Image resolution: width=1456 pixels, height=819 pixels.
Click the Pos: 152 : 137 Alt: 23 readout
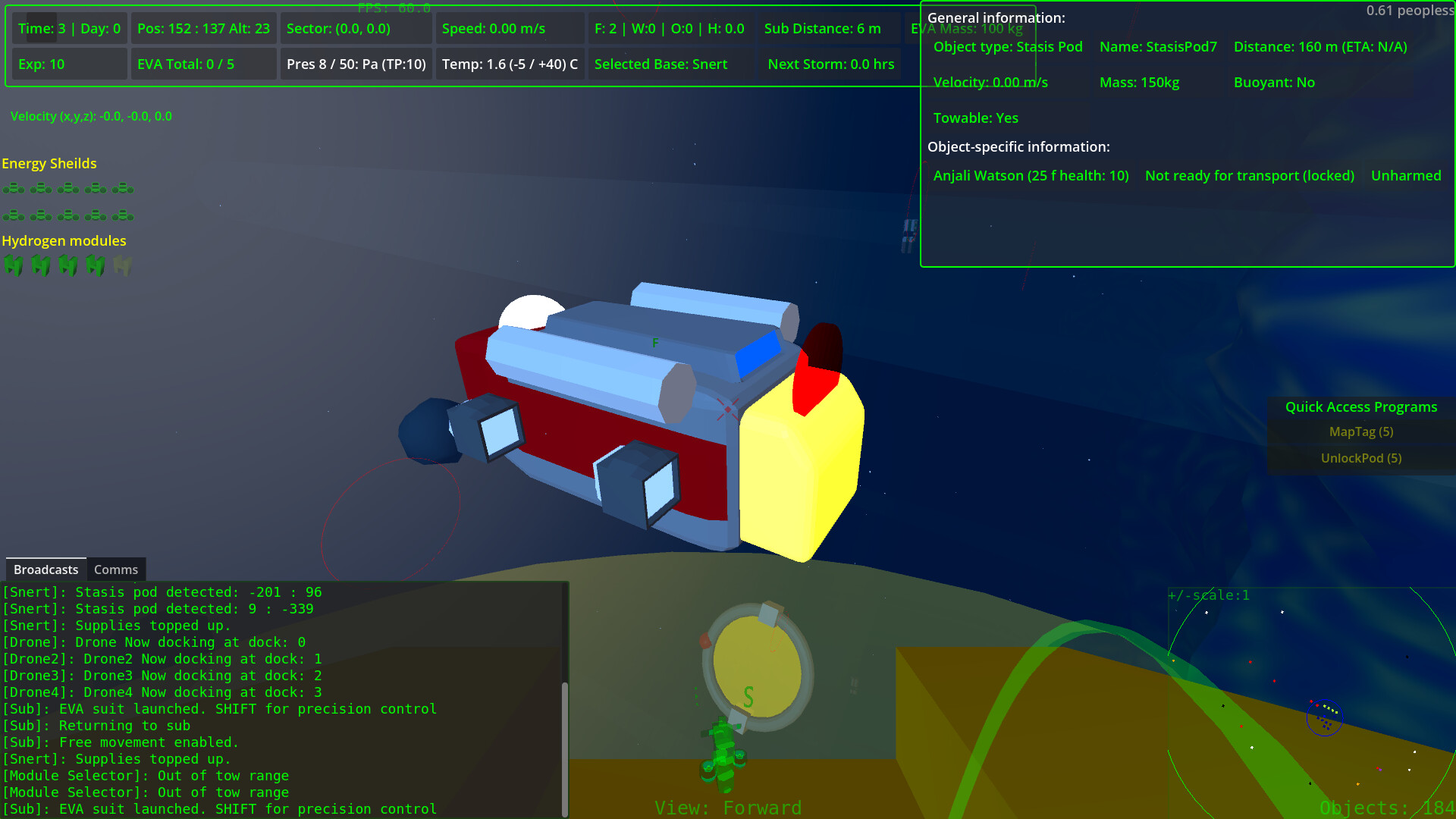(x=203, y=29)
